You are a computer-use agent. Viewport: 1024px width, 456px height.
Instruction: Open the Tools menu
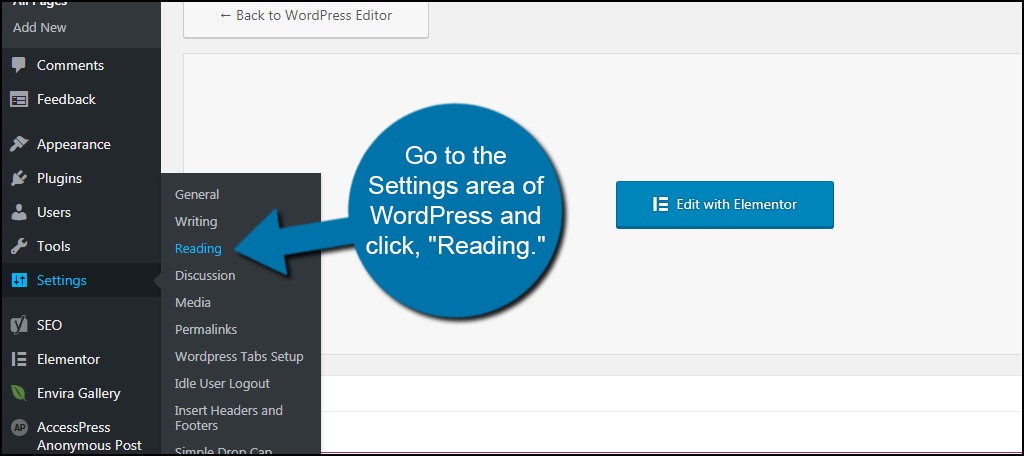point(80,246)
